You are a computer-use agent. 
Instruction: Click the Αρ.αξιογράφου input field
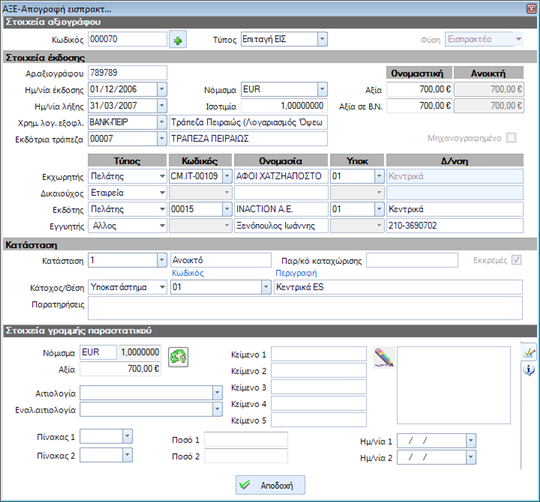(128, 73)
